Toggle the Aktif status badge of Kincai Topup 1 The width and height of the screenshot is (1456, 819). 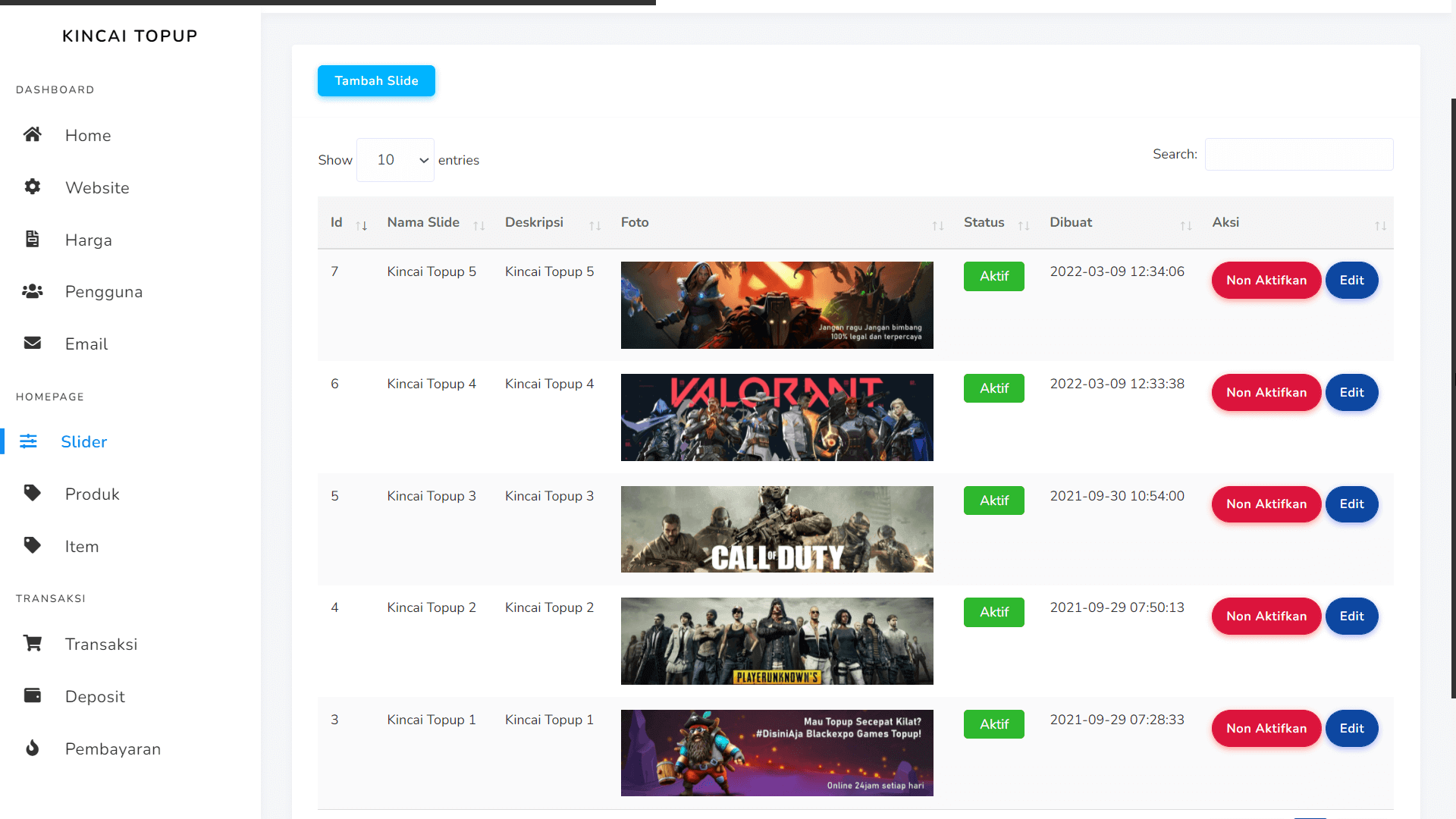(x=993, y=724)
